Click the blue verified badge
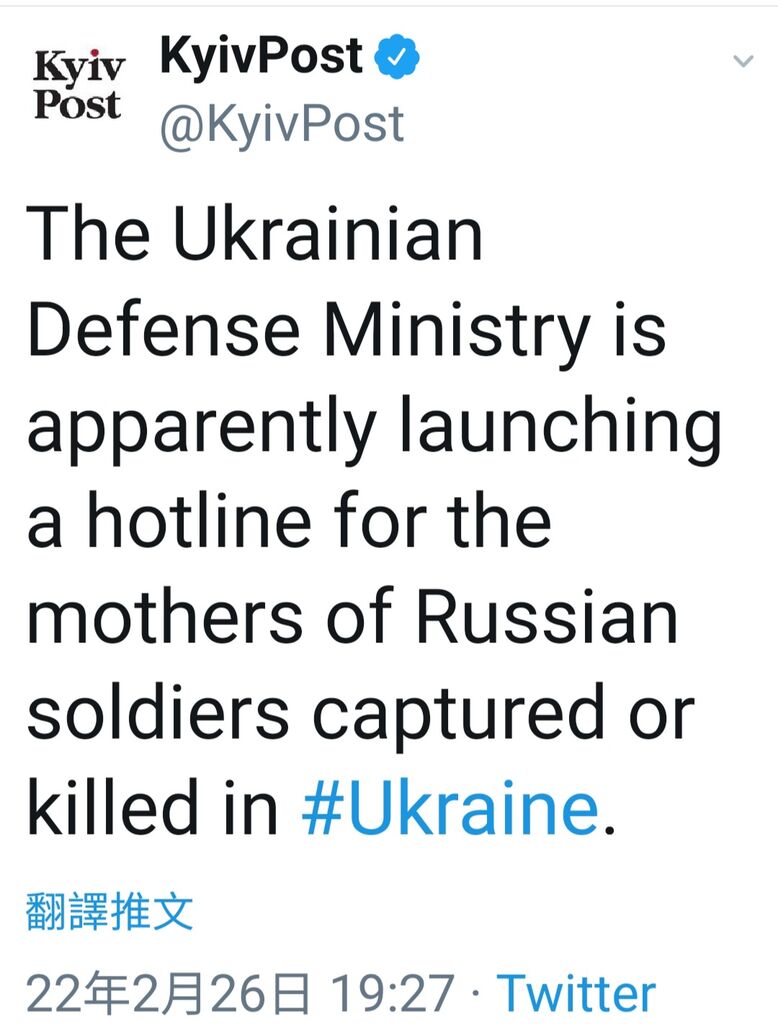 (x=397, y=58)
